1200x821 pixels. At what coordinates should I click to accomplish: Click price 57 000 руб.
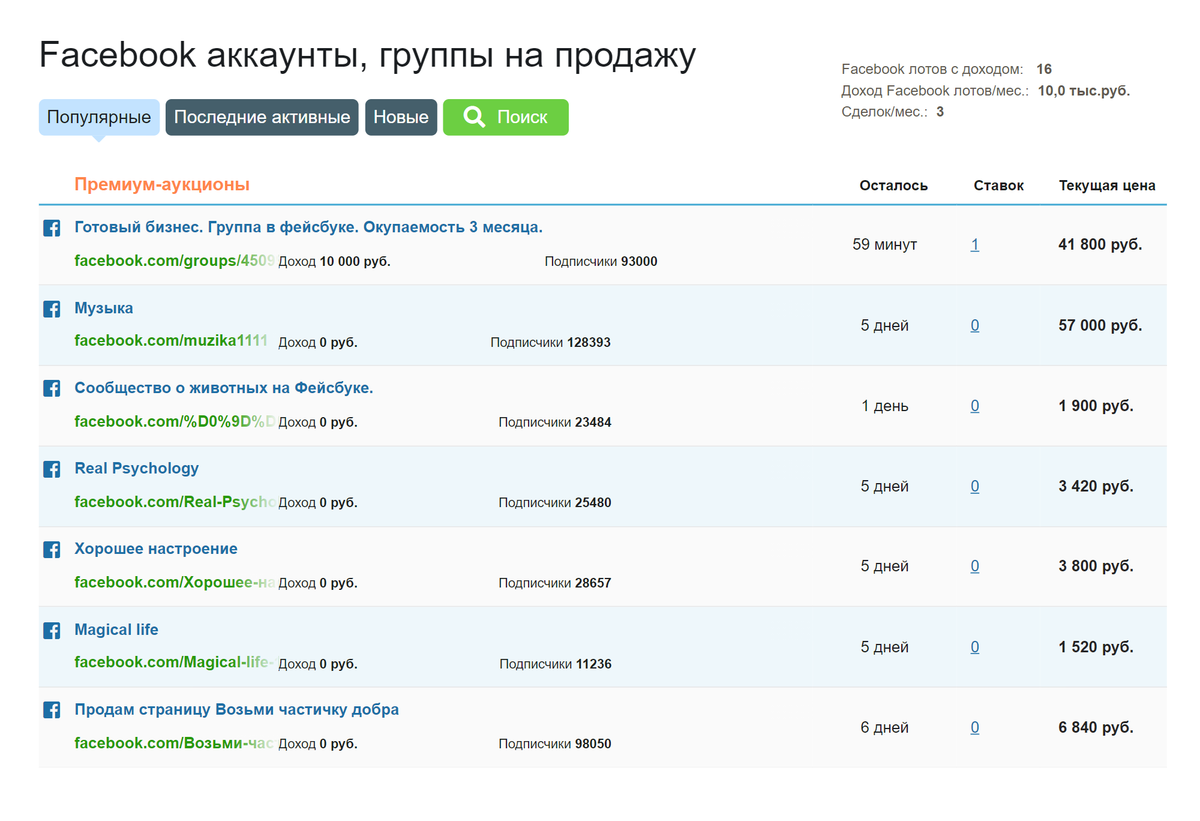[1100, 325]
